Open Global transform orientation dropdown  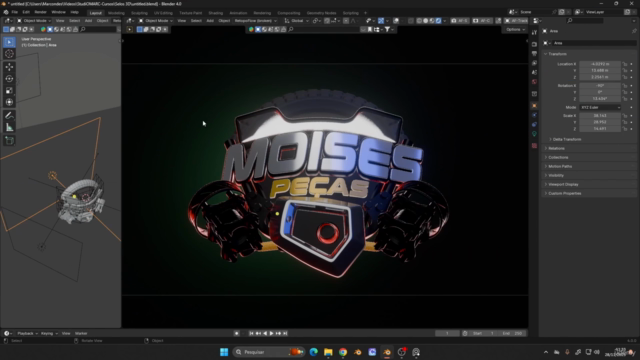point(297,20)
